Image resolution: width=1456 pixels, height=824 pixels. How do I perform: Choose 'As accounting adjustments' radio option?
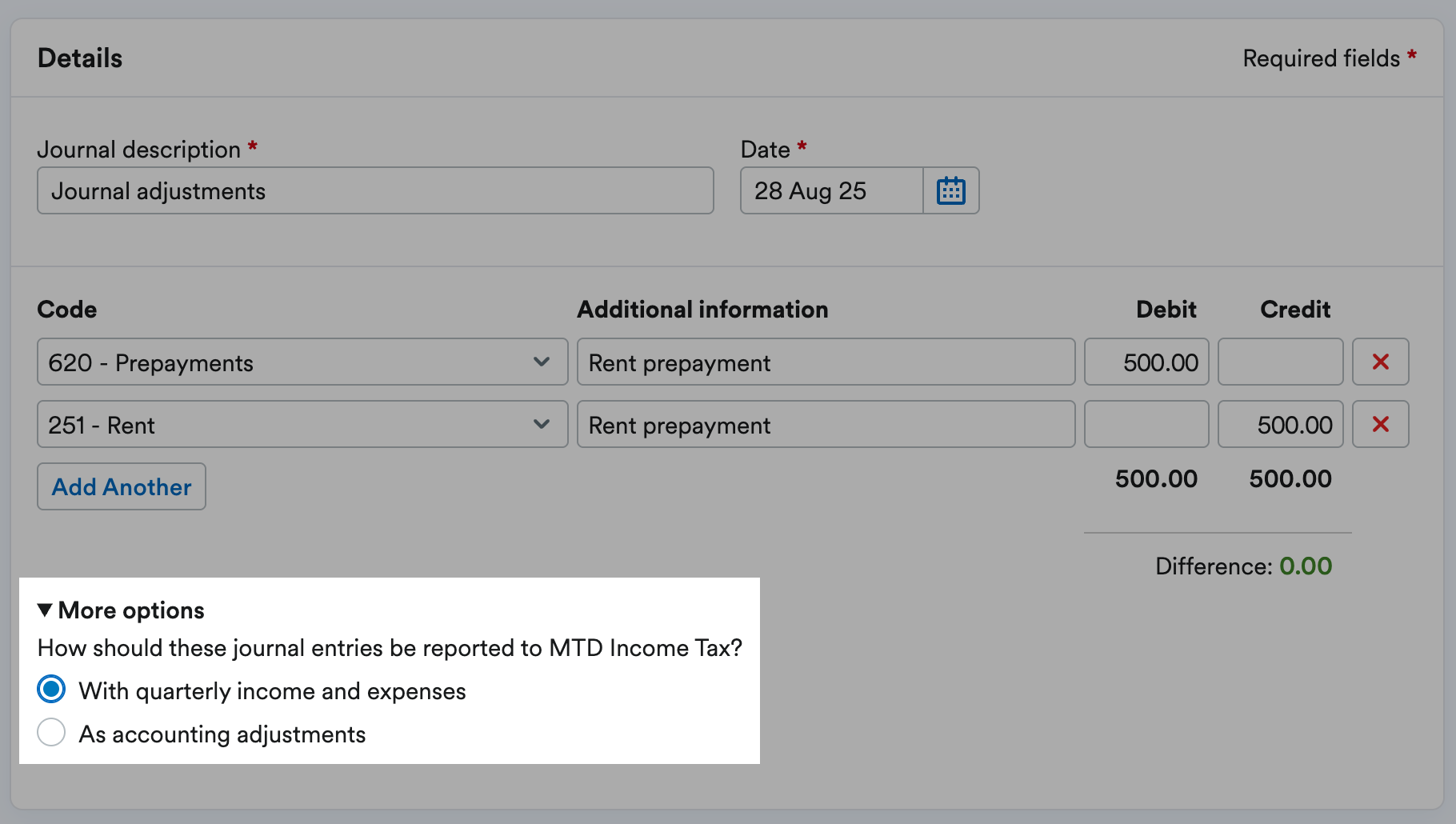[x=52, y=732]
